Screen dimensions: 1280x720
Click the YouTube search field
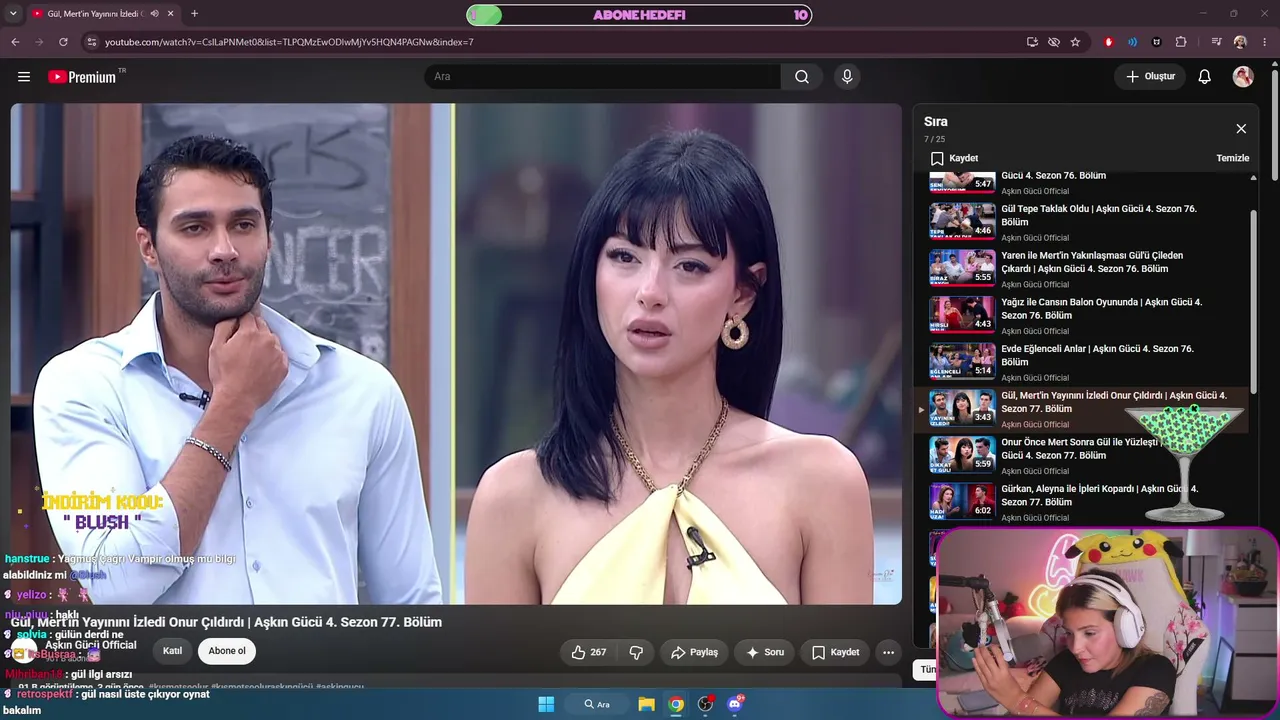coord(602,77)
